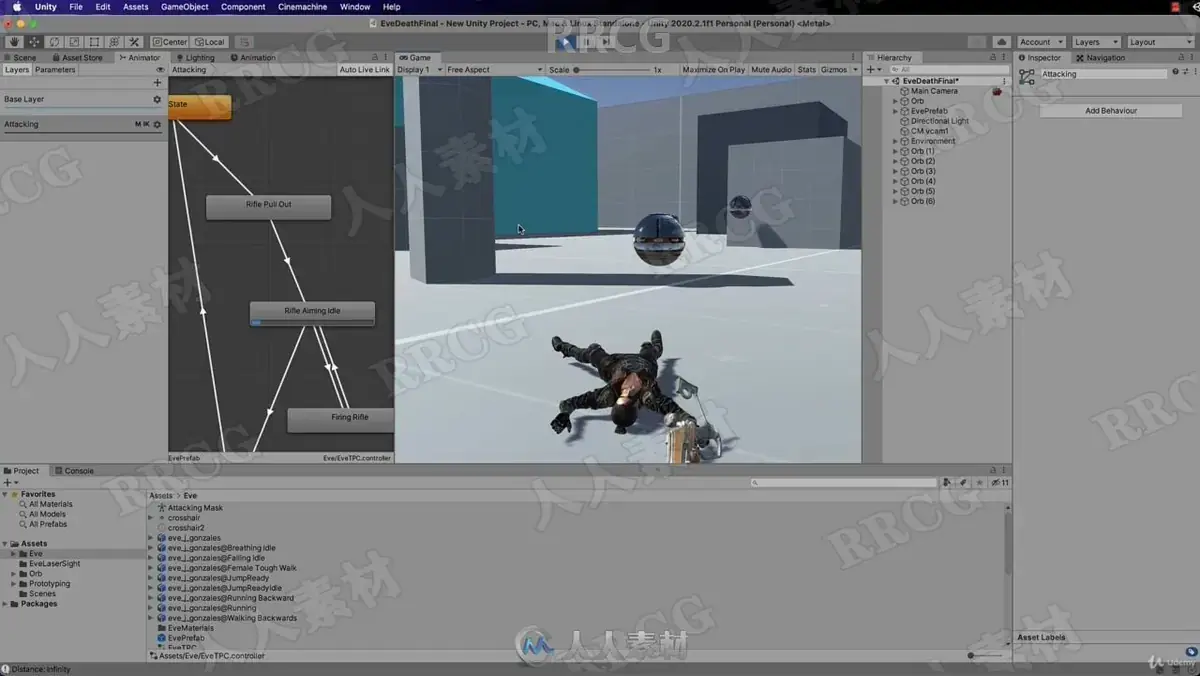This screenshot has width=1200, height=676.
Task: Click the Project panel search-by-label icon
Action: pyautogui.click(x=963, y=483)
